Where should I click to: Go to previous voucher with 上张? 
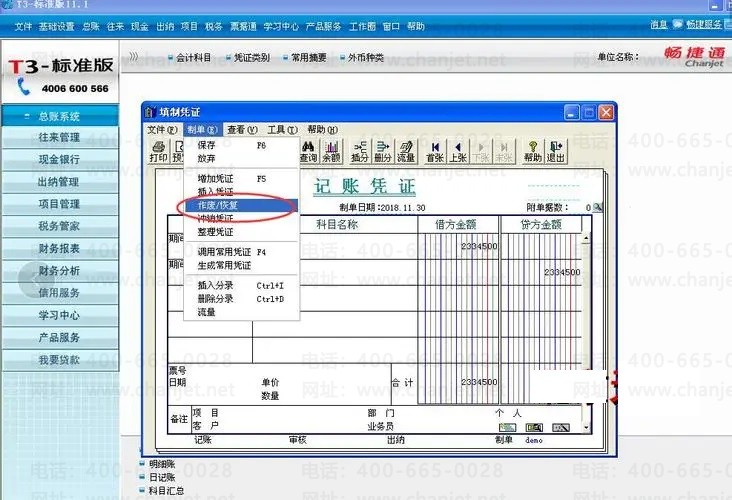tap(458, 151)
